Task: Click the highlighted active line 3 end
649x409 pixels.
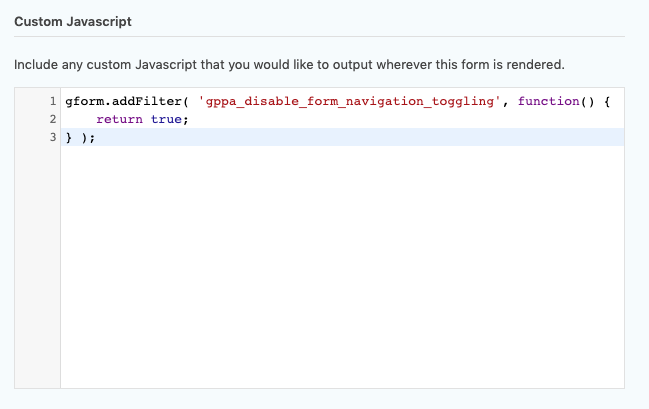Action: point(359,137)
